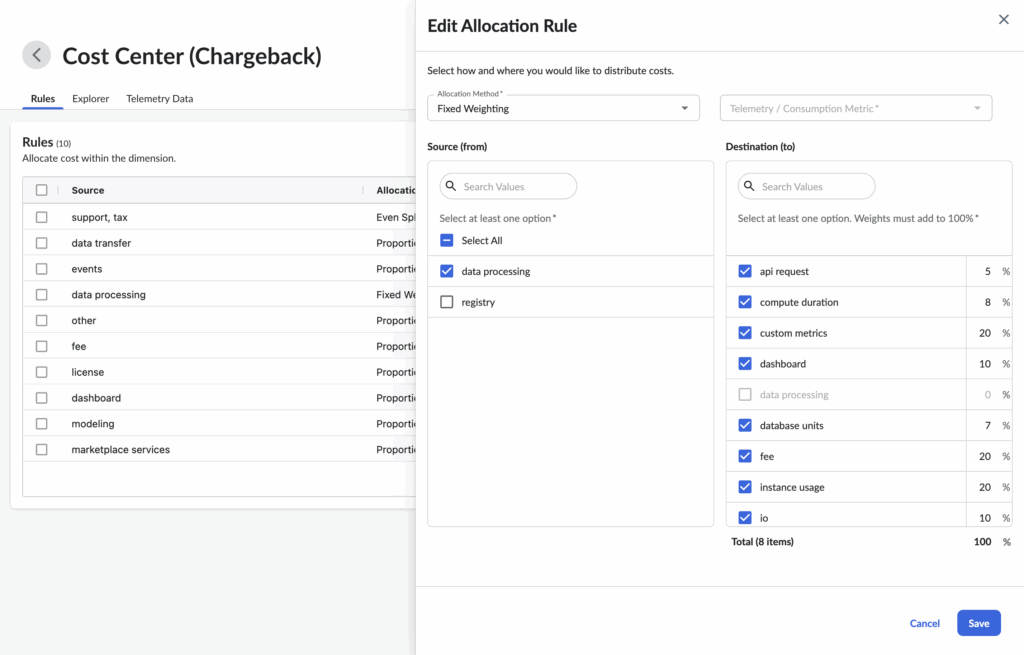1024x655 pixels.
Task: Click the magnifier icon in the Destination search box
Action: tap(751, 186)
